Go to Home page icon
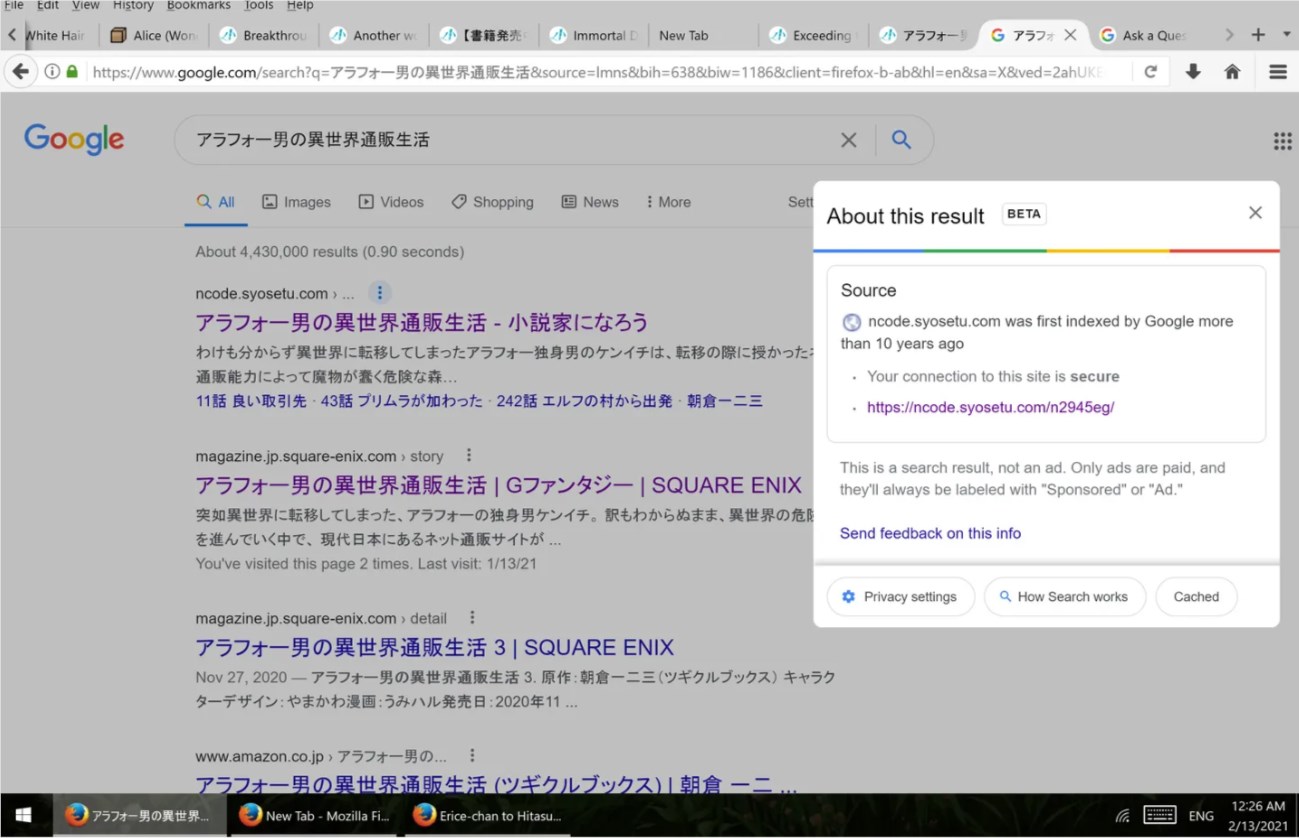This screenshot has width=1299, height=838. tap(1232, 72)
